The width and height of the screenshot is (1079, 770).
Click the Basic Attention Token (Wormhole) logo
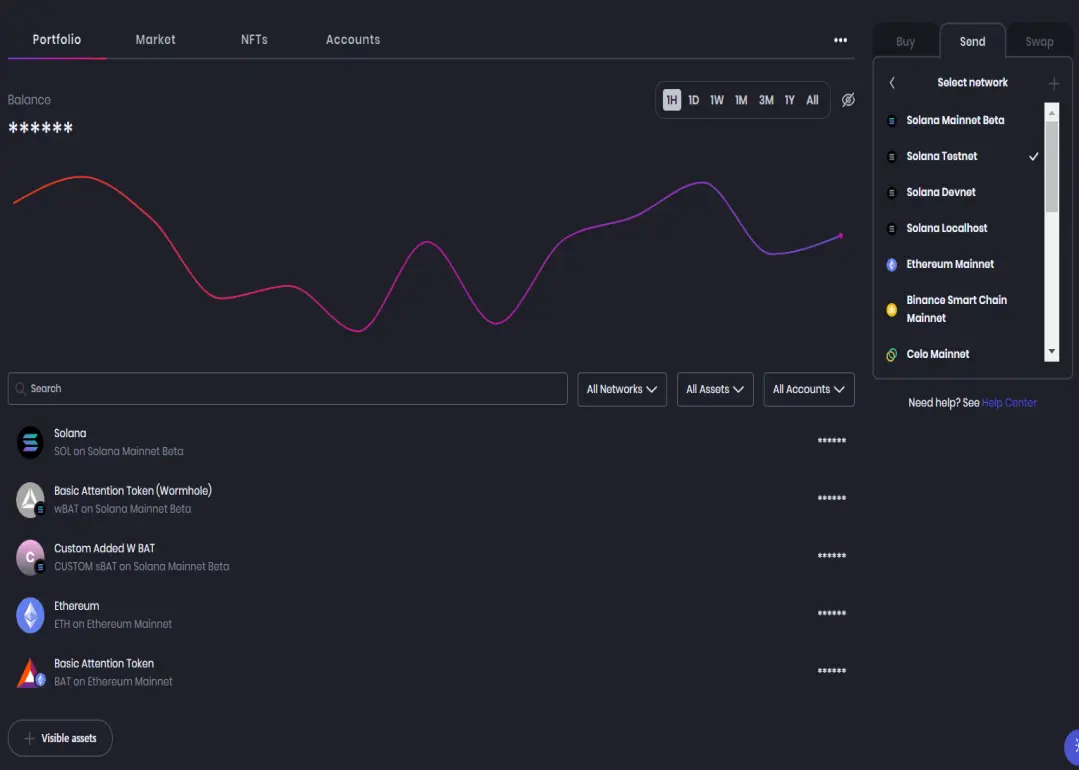click(x=30, y=500)
